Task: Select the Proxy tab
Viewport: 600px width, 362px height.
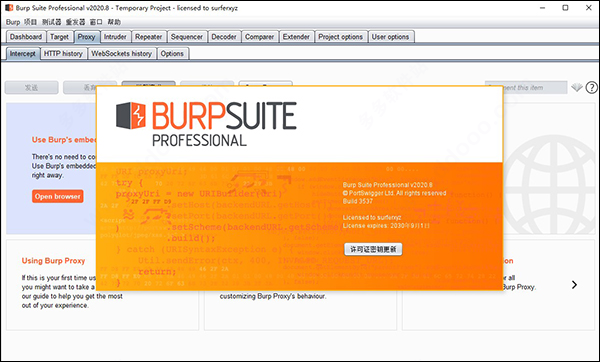Action: [86, 37]
